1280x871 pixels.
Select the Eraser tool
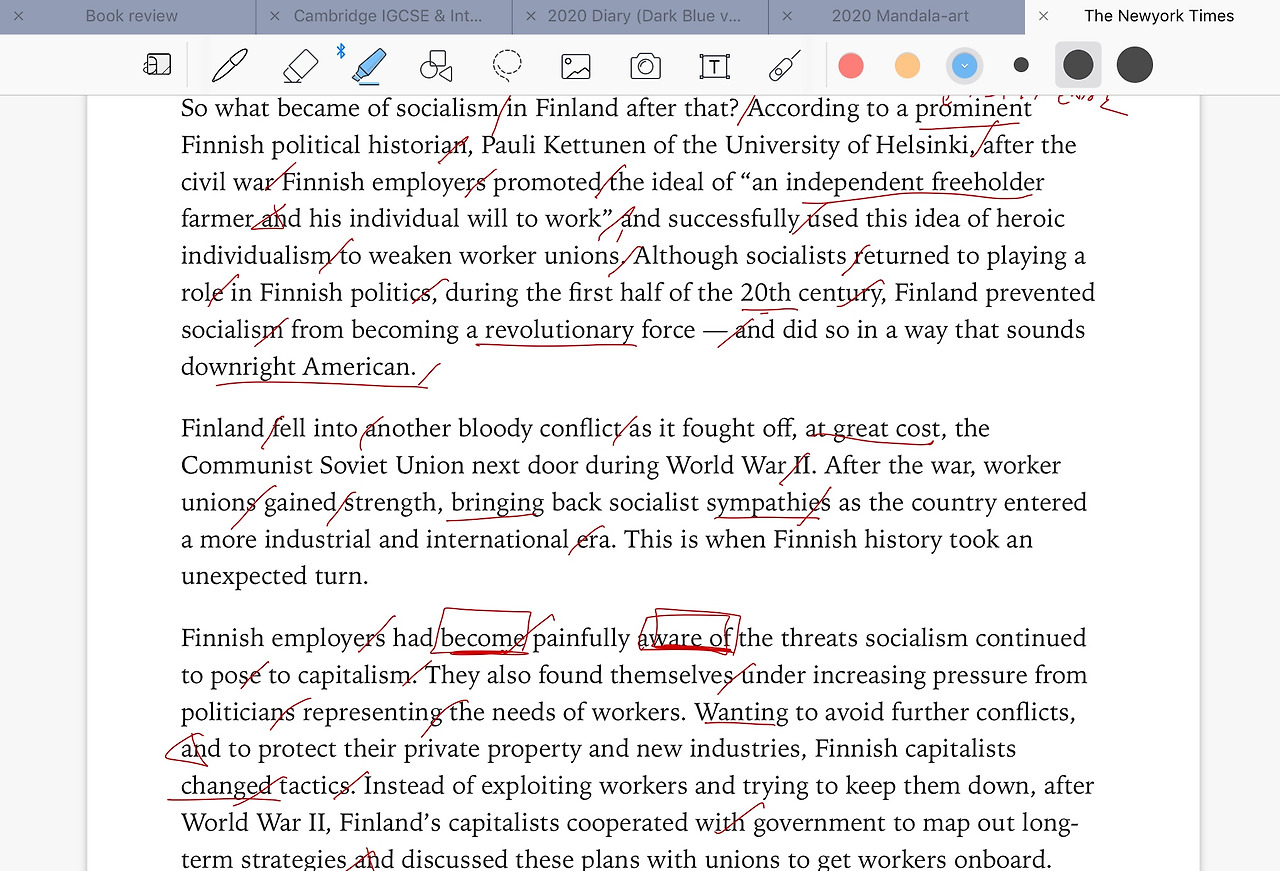click(299, 66)
